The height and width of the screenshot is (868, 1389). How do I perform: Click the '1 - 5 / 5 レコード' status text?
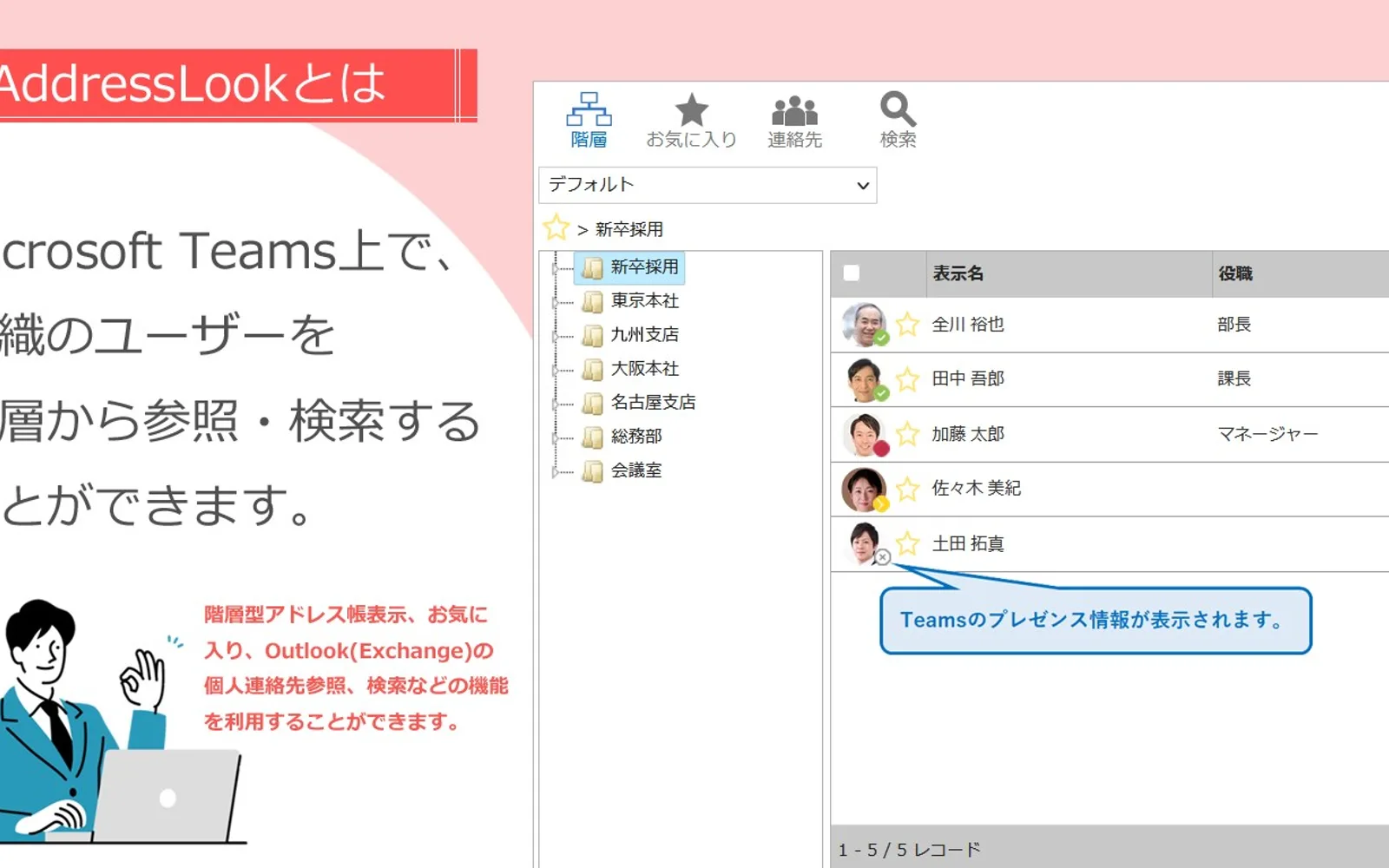910,850
